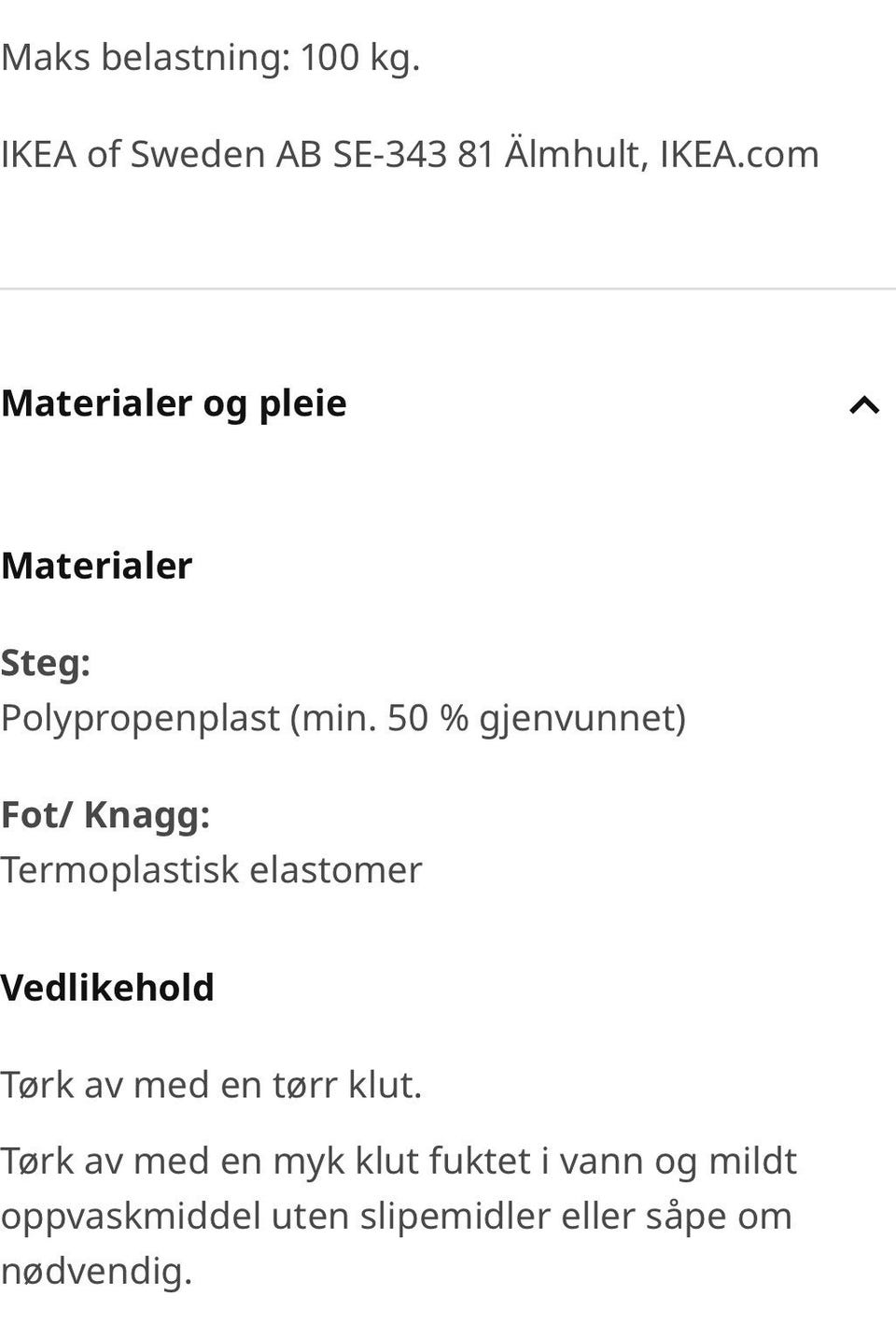Open the IKEA.com link text

[x=738, y=154]
